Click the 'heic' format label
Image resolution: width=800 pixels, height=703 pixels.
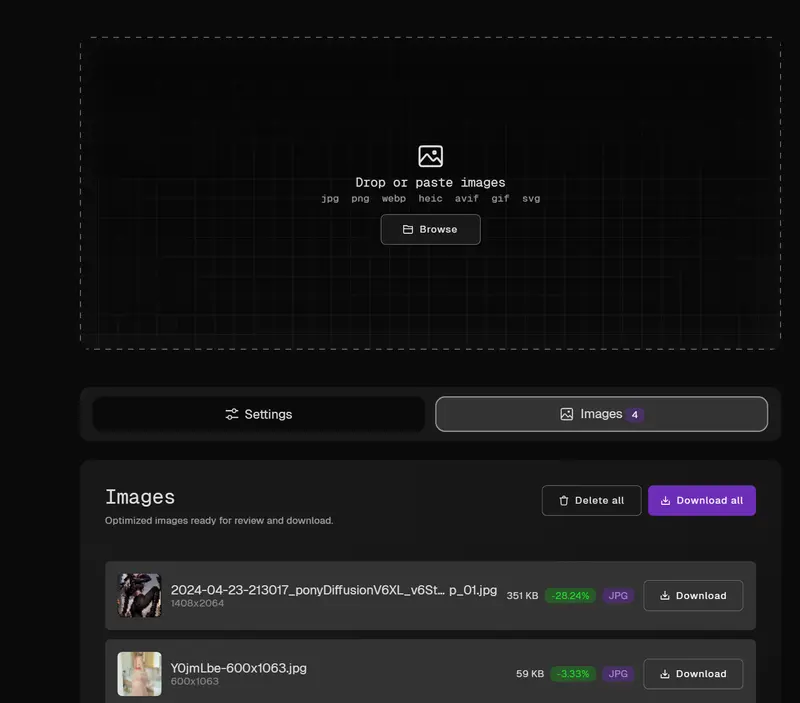coord(430,198)
